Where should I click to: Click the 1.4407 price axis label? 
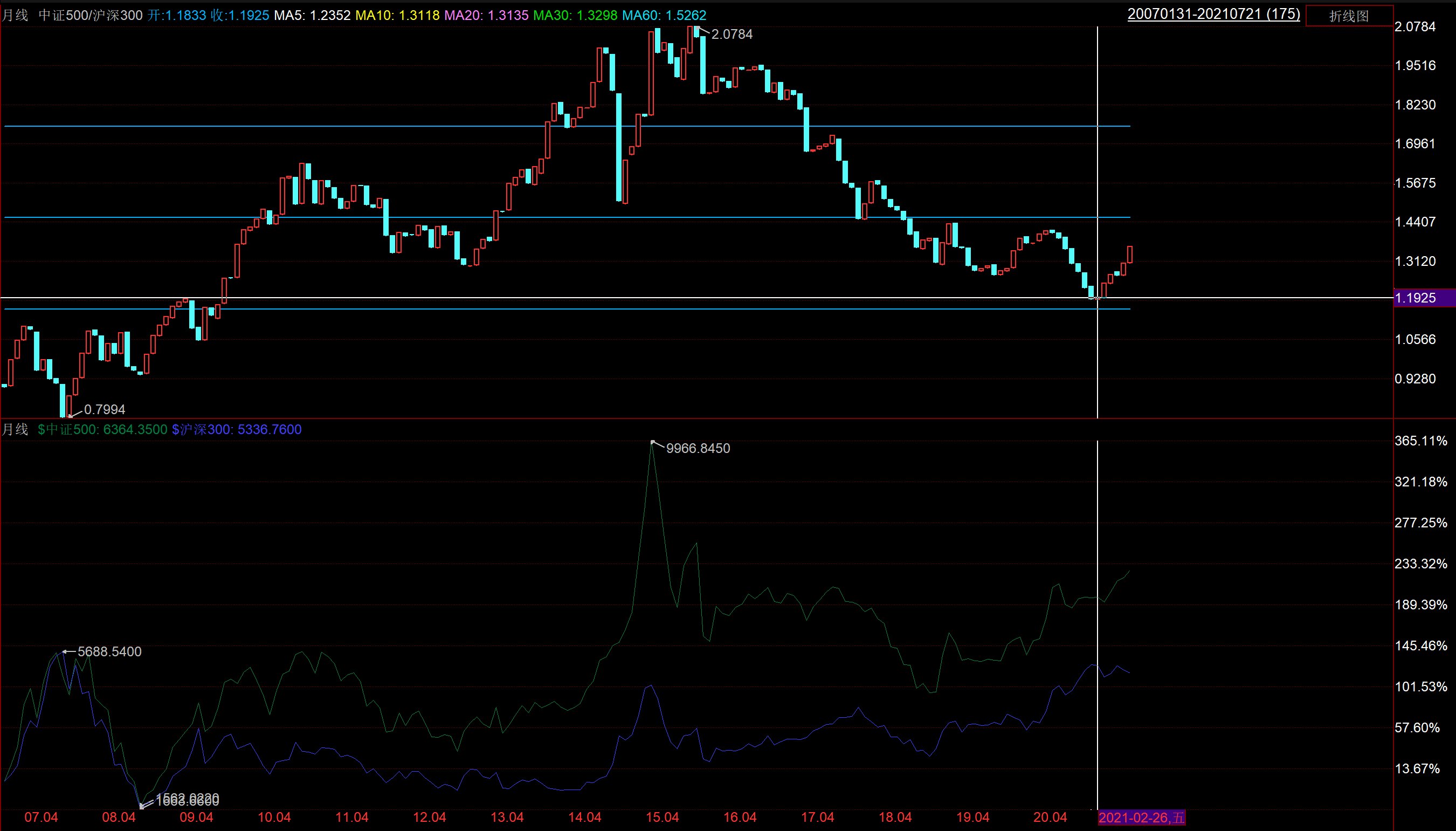(1415, 222)
